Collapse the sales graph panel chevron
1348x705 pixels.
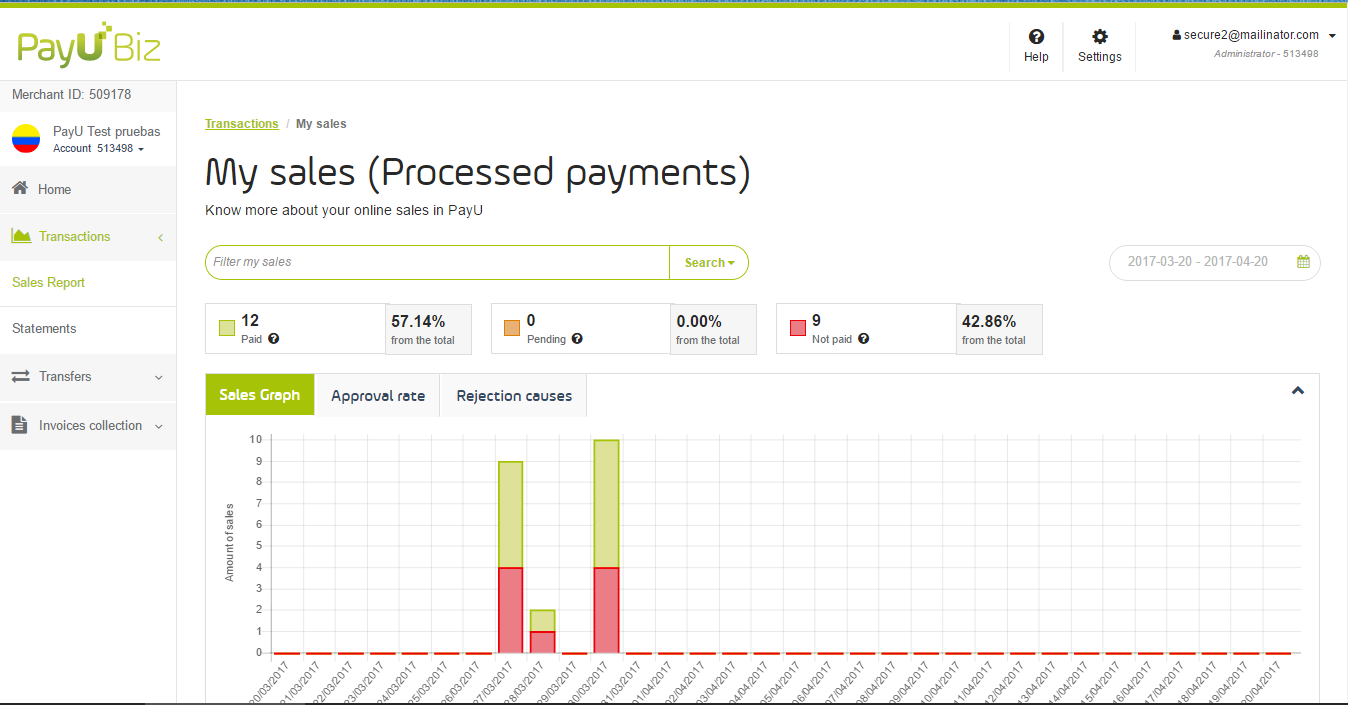(x=1297, y=391)
